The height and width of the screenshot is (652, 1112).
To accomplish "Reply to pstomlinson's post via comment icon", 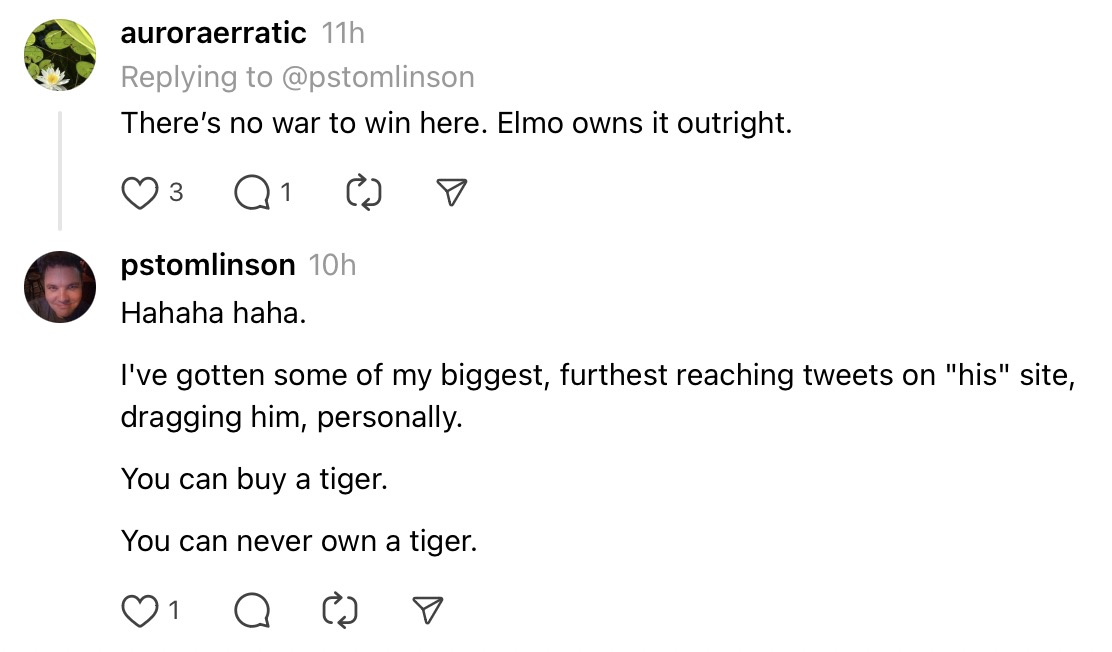I will (252, 611).
